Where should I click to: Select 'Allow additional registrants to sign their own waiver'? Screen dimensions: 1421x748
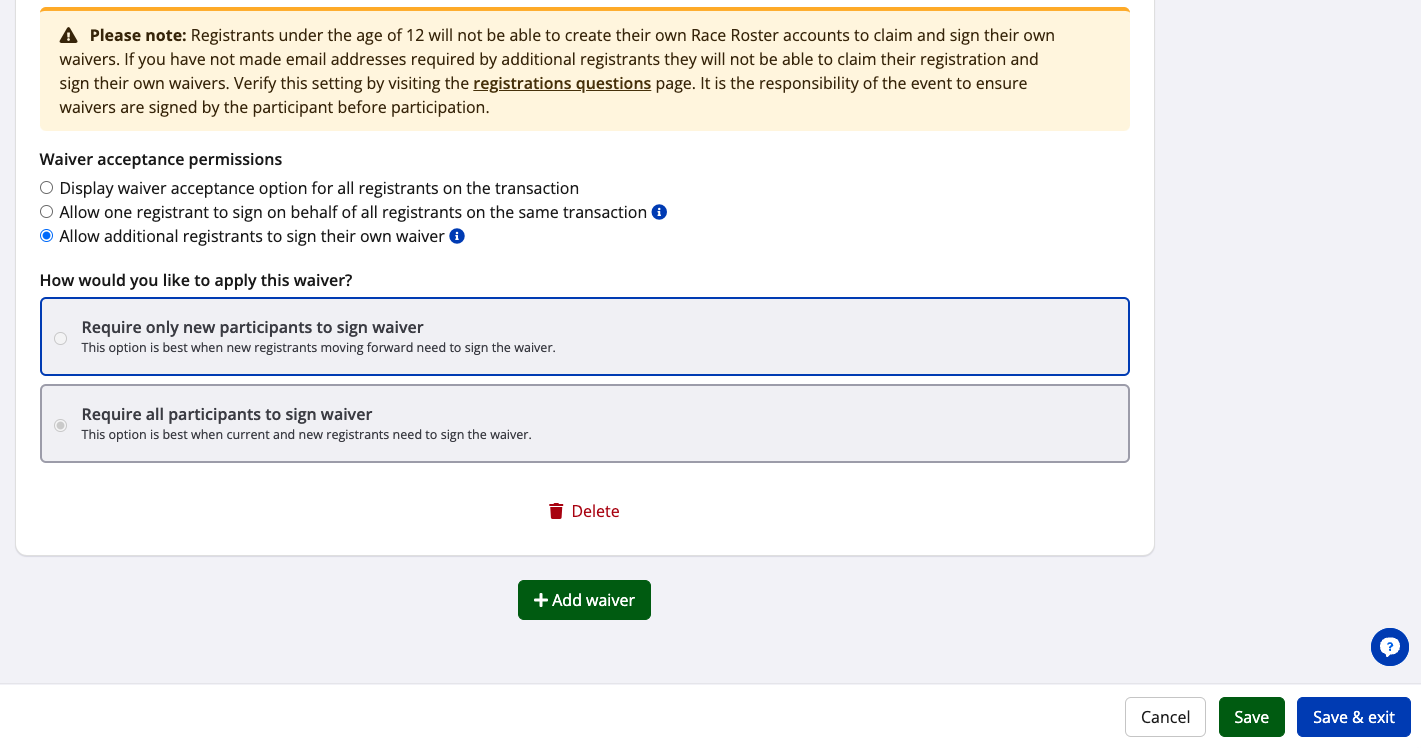point(46,236)
